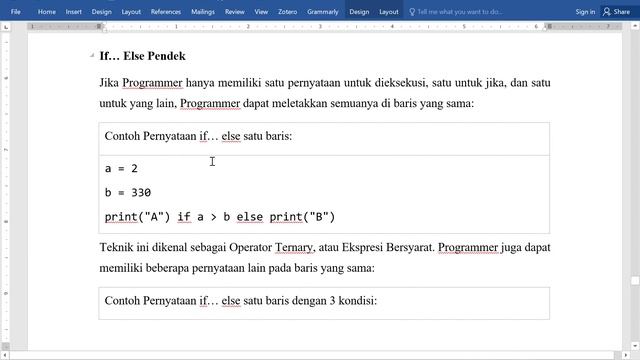
Task: Open the Review tab
Action: point(235,12)
